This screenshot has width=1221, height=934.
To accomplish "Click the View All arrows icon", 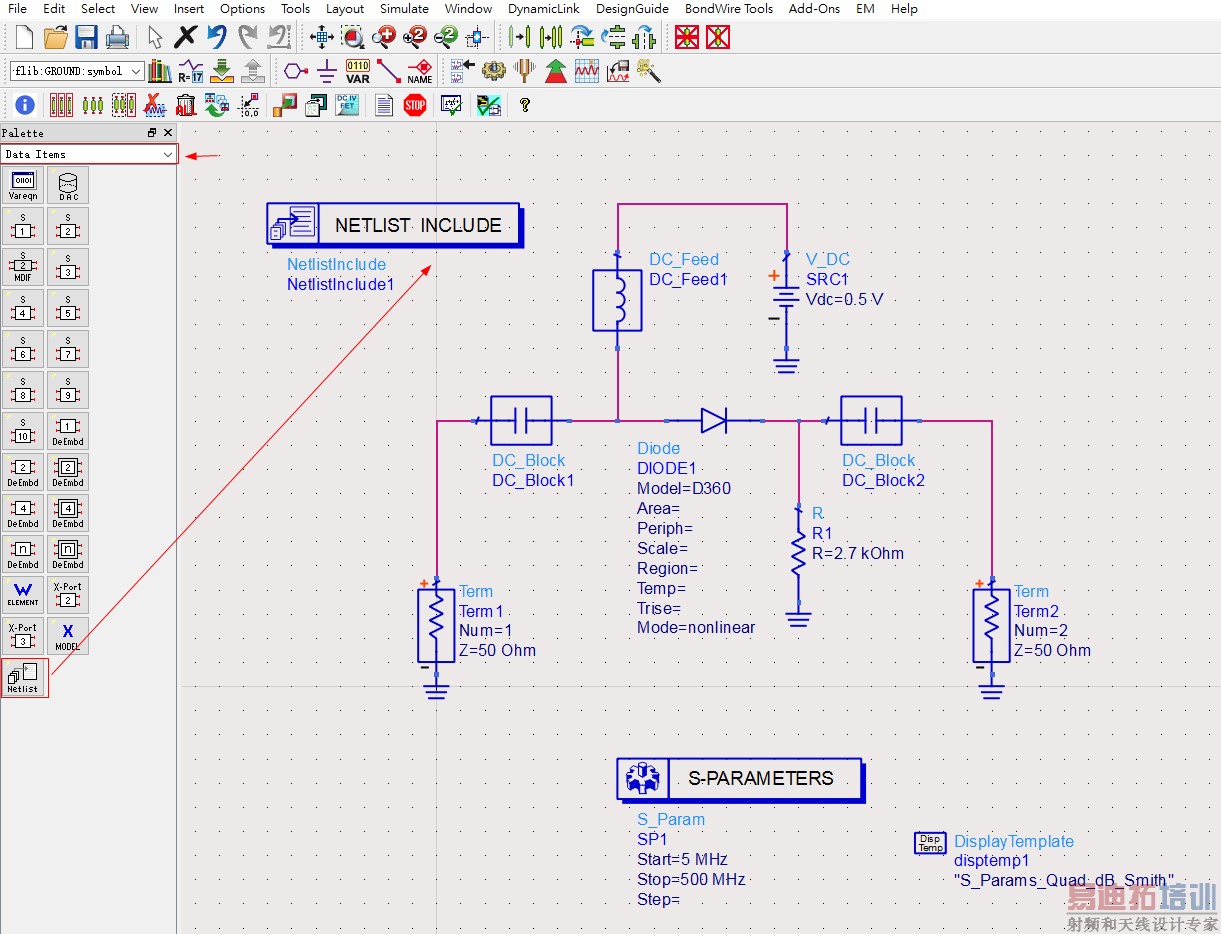I will tap(321, 38).
